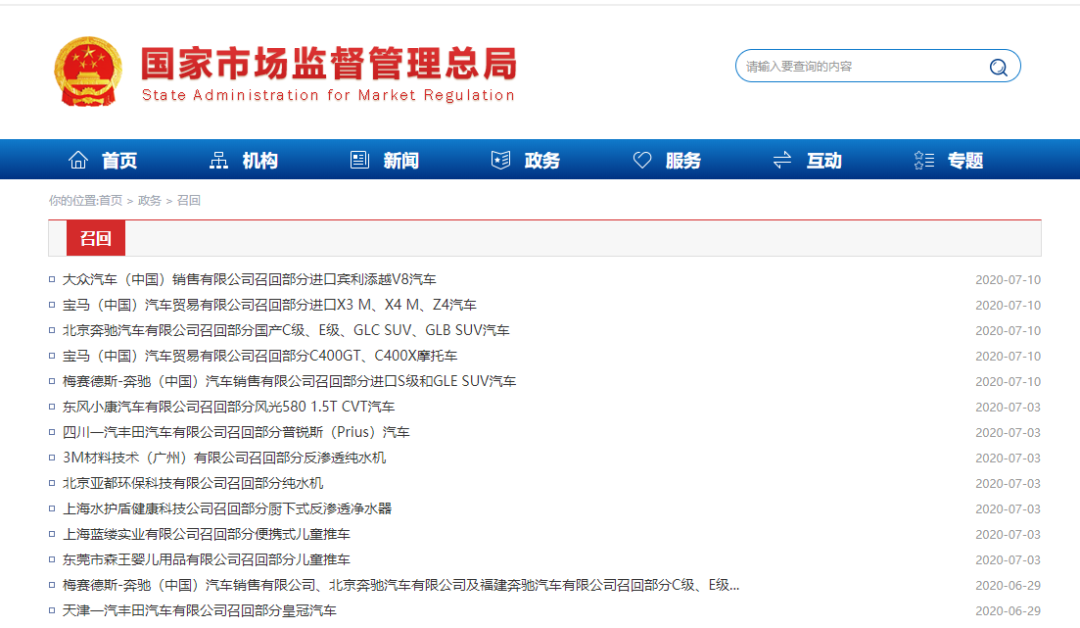Click the badge icon beside 政务
Screen dimensions: 1080x628
[501, 160]
